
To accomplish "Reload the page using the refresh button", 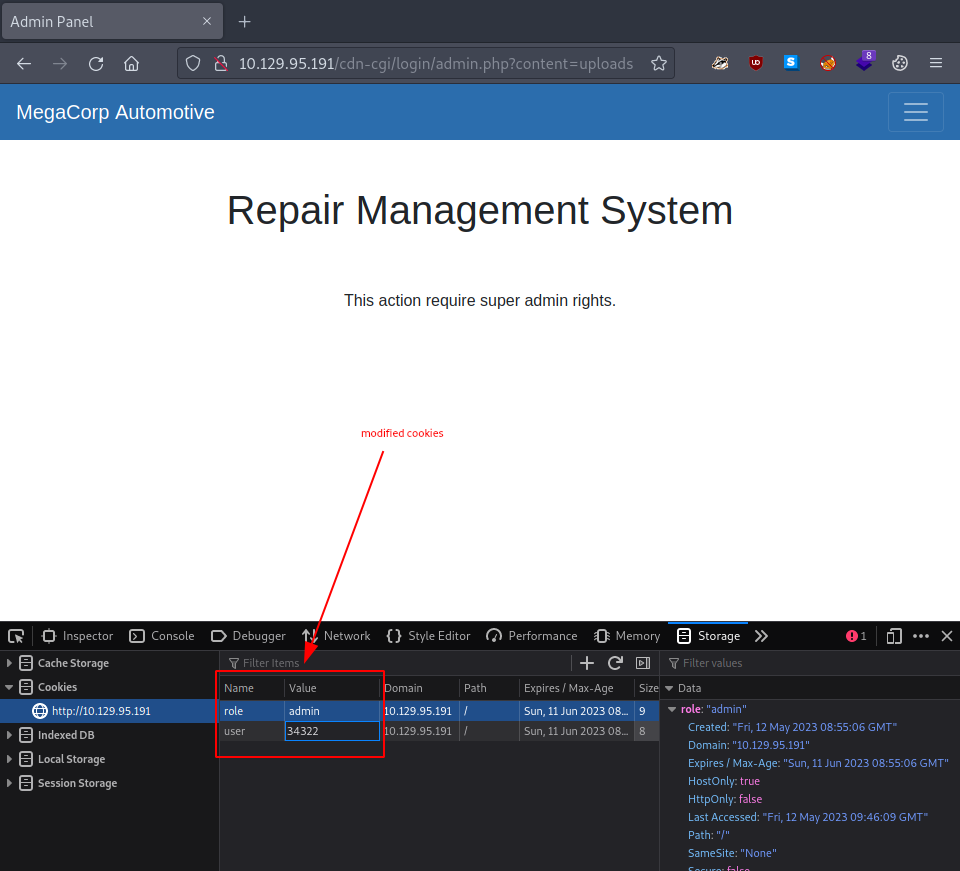I will [x=96, y=63].
